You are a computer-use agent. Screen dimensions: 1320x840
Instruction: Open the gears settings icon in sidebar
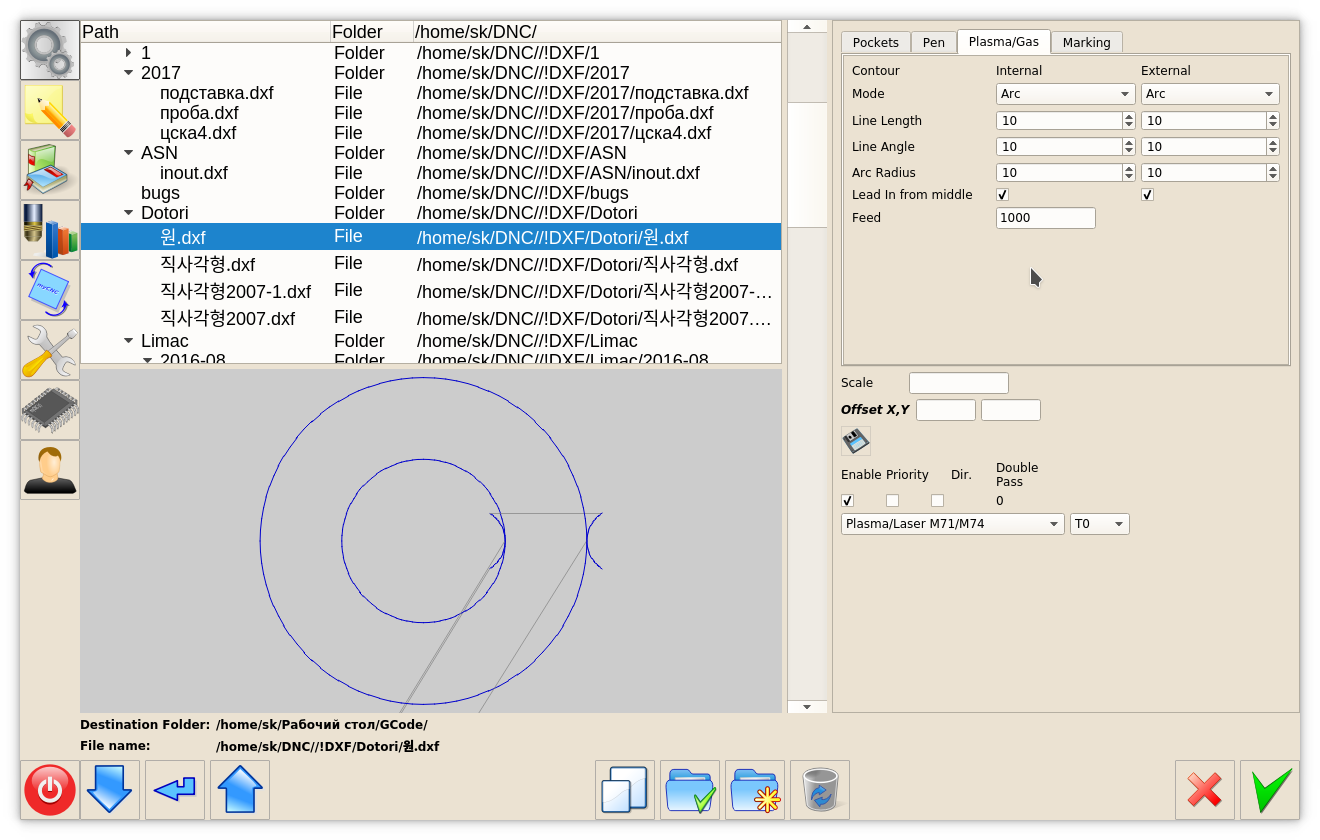[x=50, y=50]
